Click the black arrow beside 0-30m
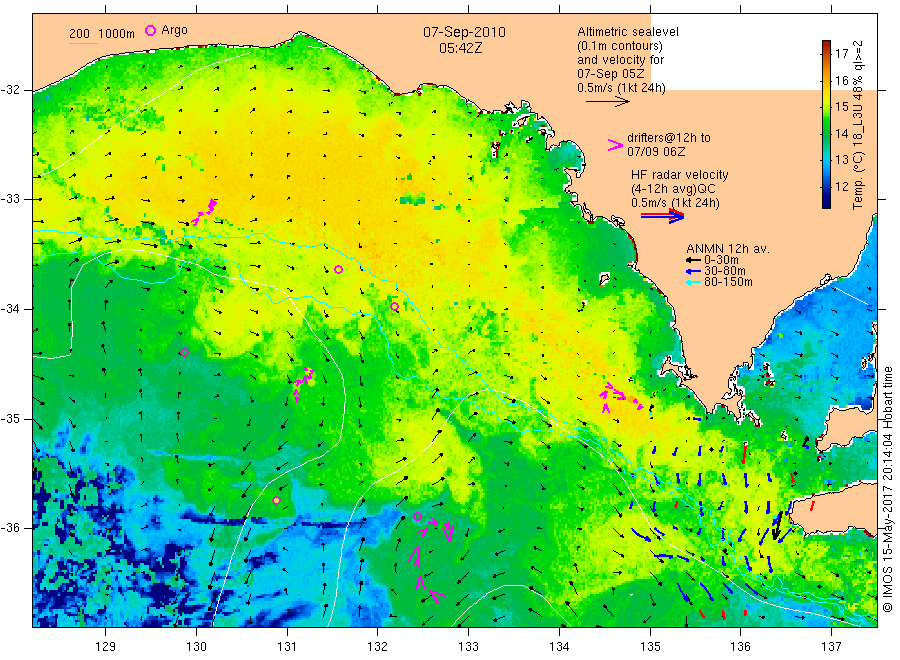Viewport: 900px width, 660px height. pyautogui.click(x=693, y=260)
